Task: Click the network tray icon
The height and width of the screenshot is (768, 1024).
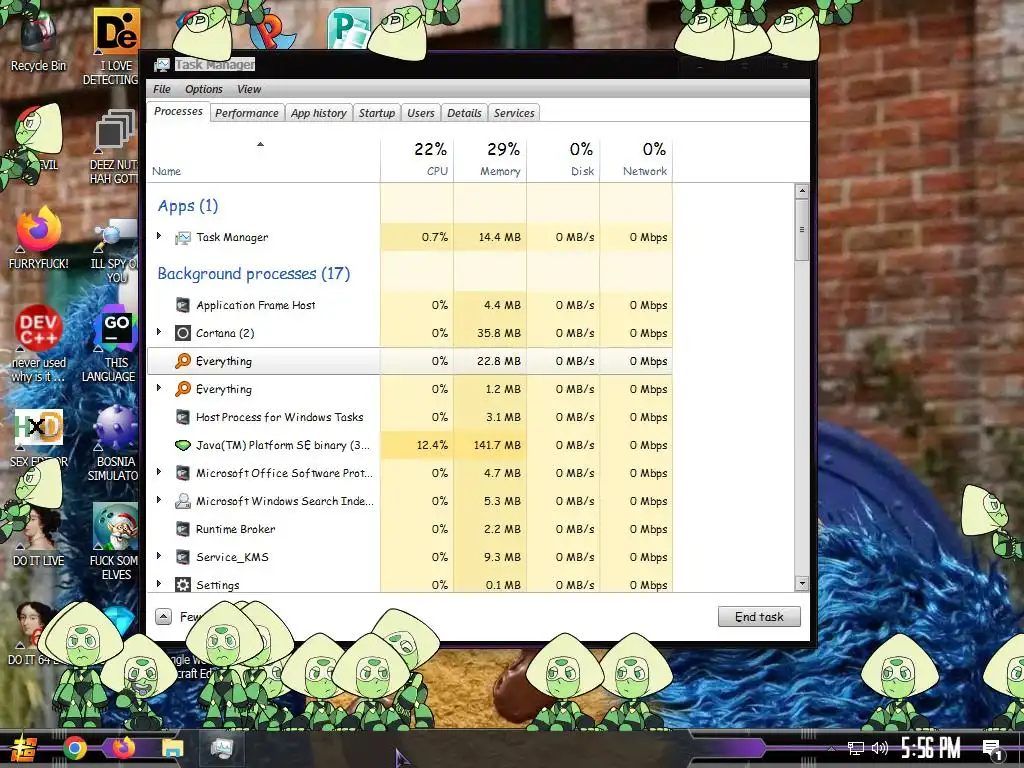Action: pyautogui.click(x=855, y=748)
